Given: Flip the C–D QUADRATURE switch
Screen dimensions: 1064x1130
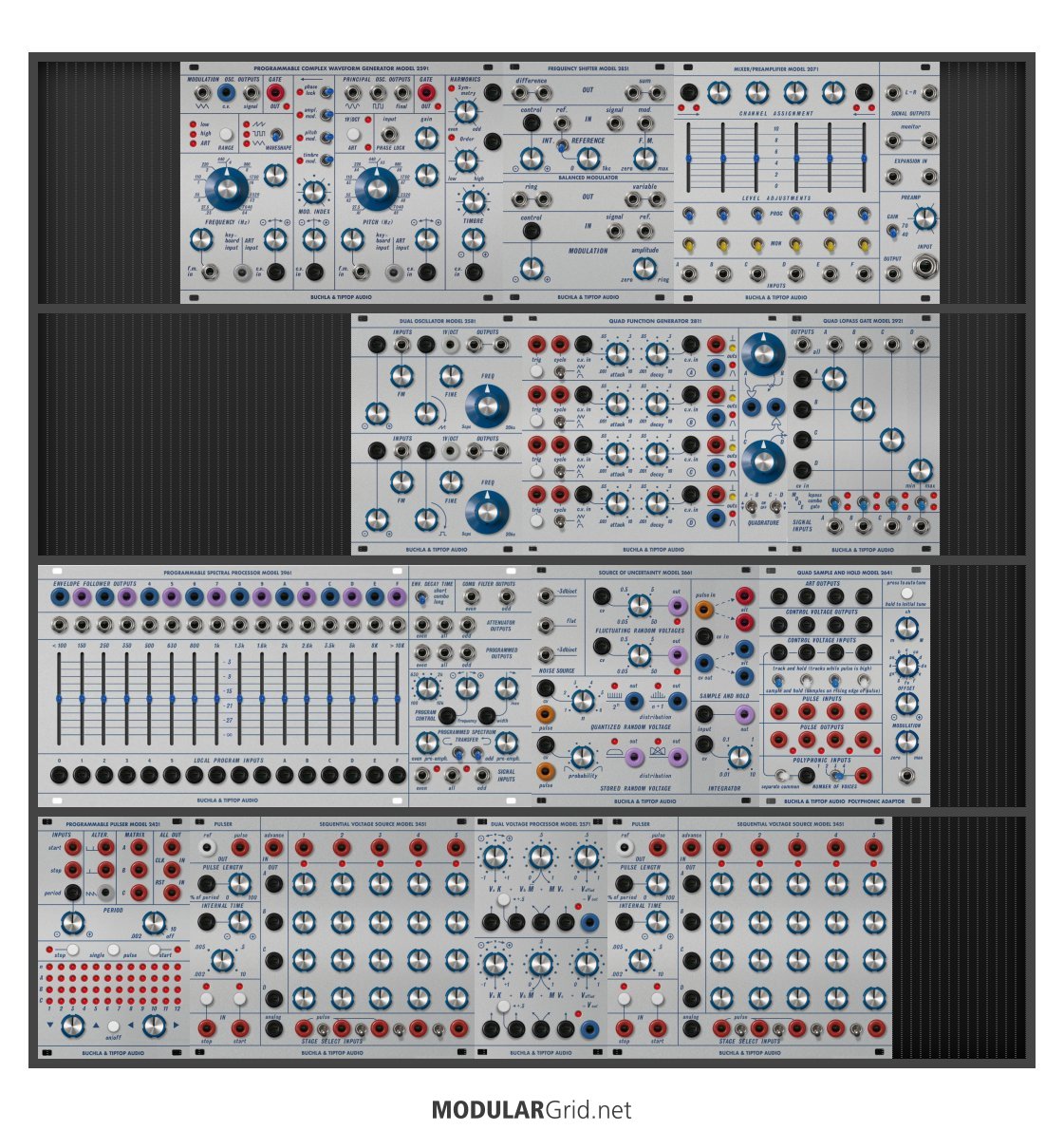Looking at the screenshot, I should coord(775,507).
